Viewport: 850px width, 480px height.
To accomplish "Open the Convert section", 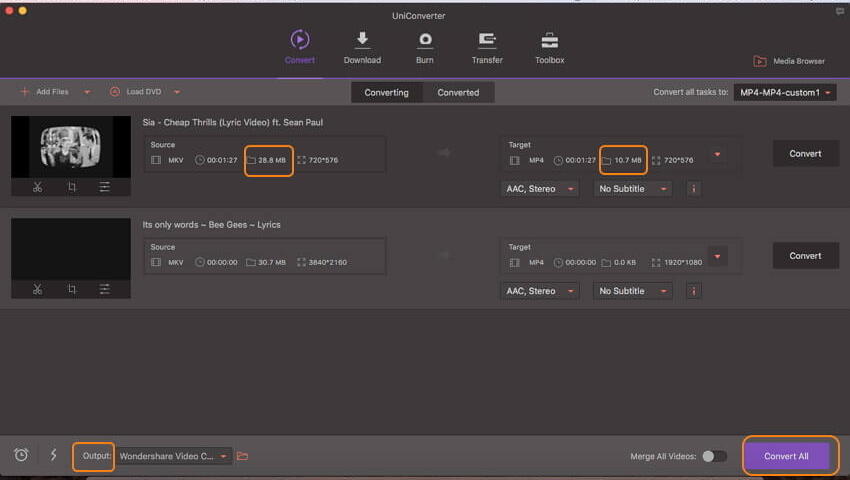I will click(300, 48).
